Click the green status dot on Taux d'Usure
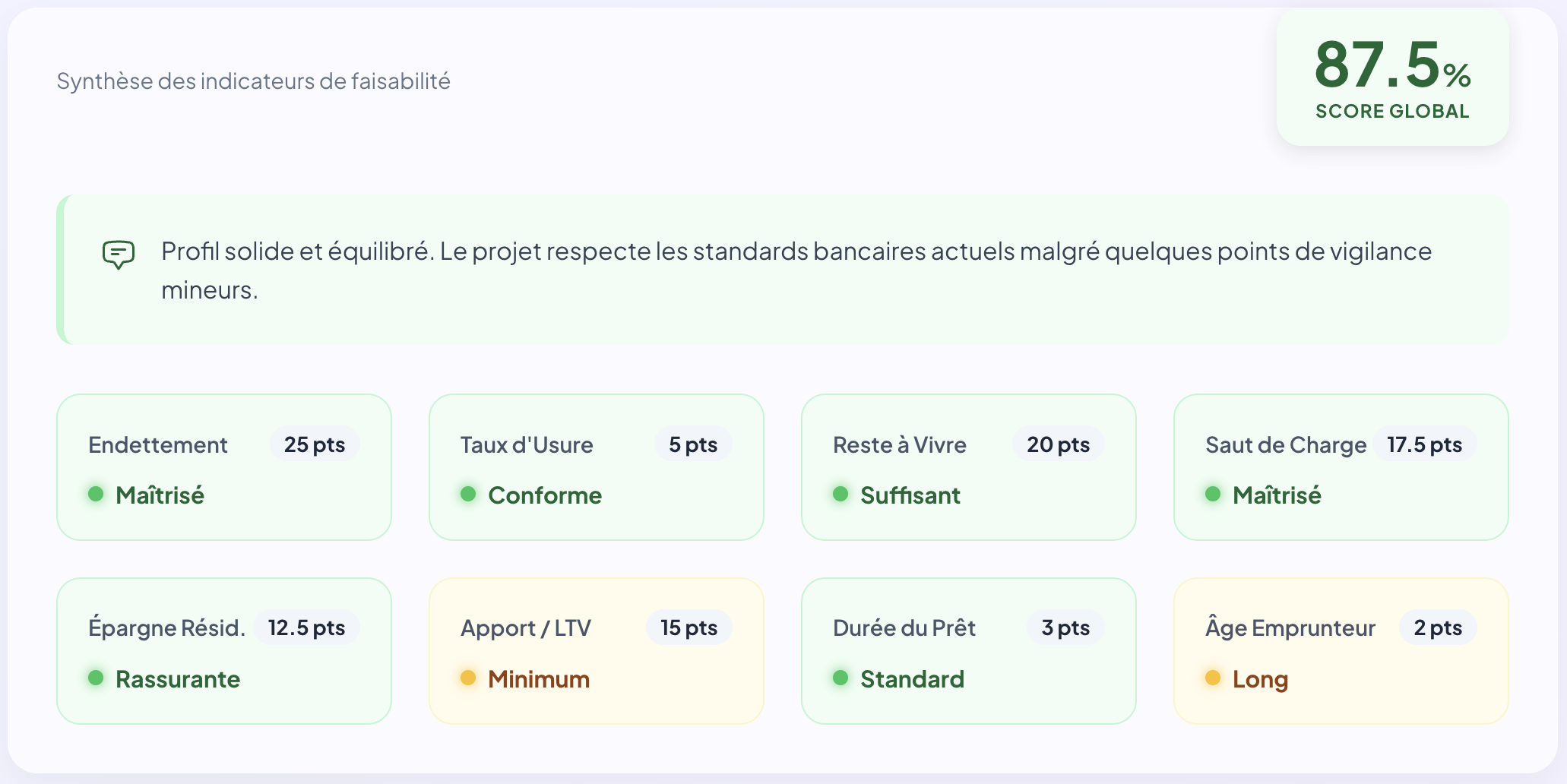The width and height of the screenshot is (1567, 784). point(468,494)
